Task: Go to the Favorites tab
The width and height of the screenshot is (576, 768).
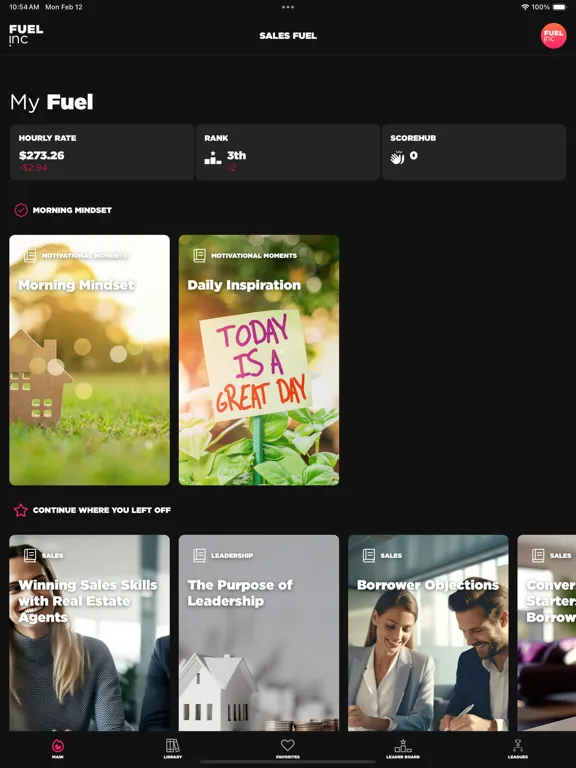Action: 288,748
